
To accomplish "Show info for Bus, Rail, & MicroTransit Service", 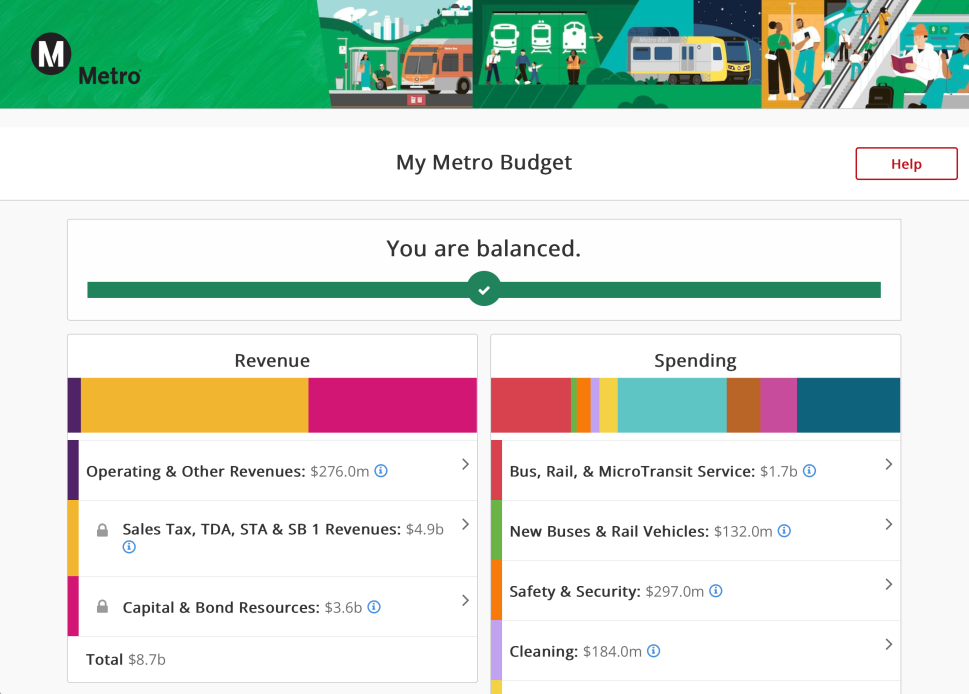I will pyautogui.click(x=809, y=471).
